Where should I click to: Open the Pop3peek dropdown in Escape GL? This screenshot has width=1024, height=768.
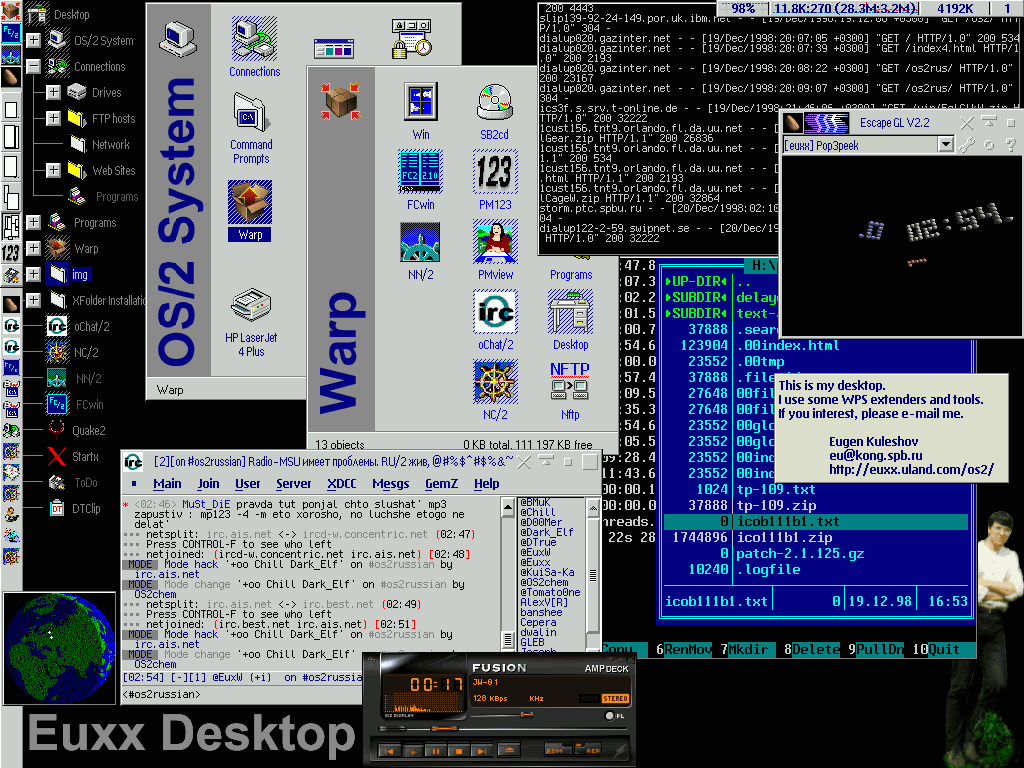(945, 144)
